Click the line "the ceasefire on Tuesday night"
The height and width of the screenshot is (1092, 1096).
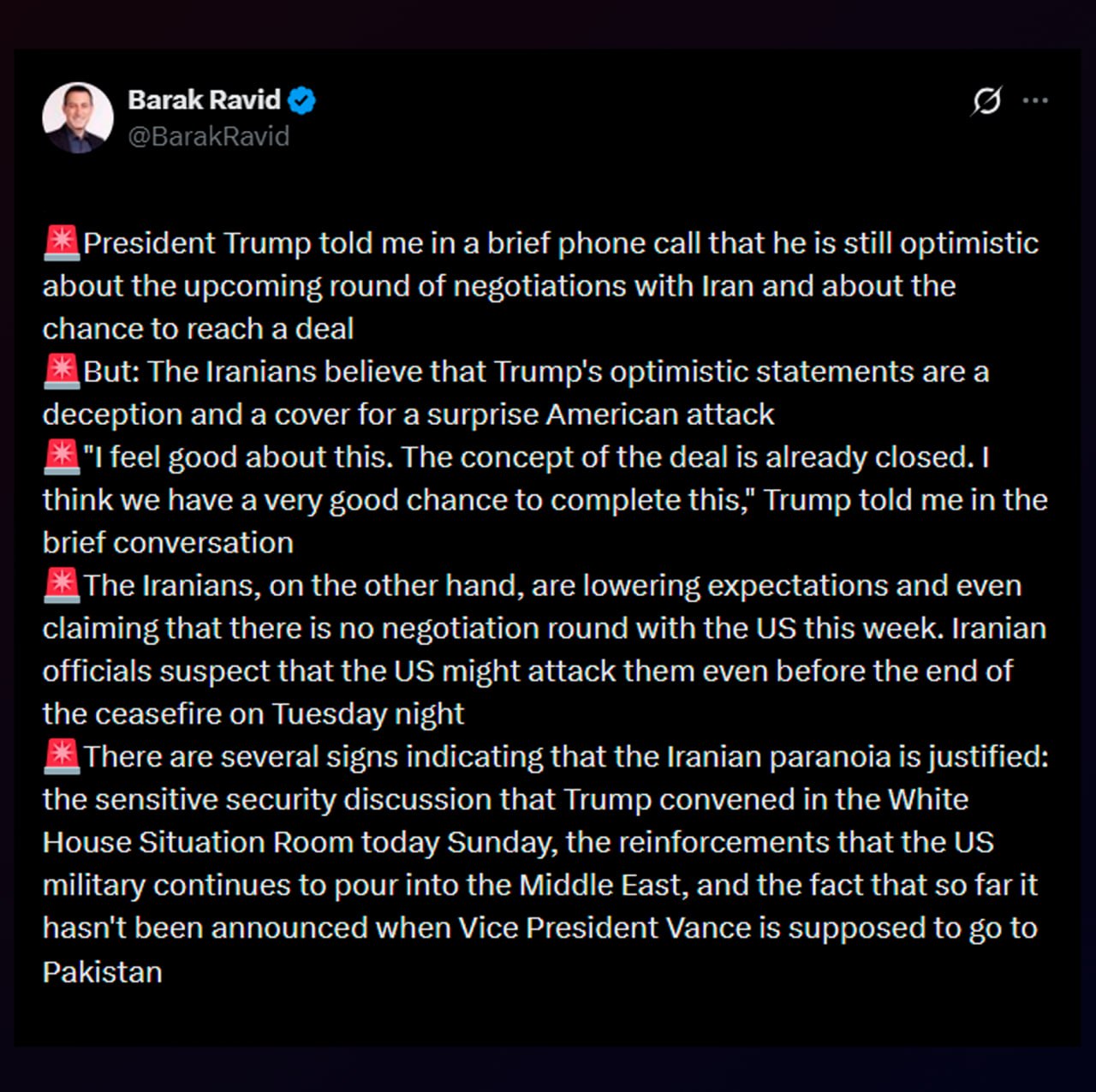click(253, 714)
